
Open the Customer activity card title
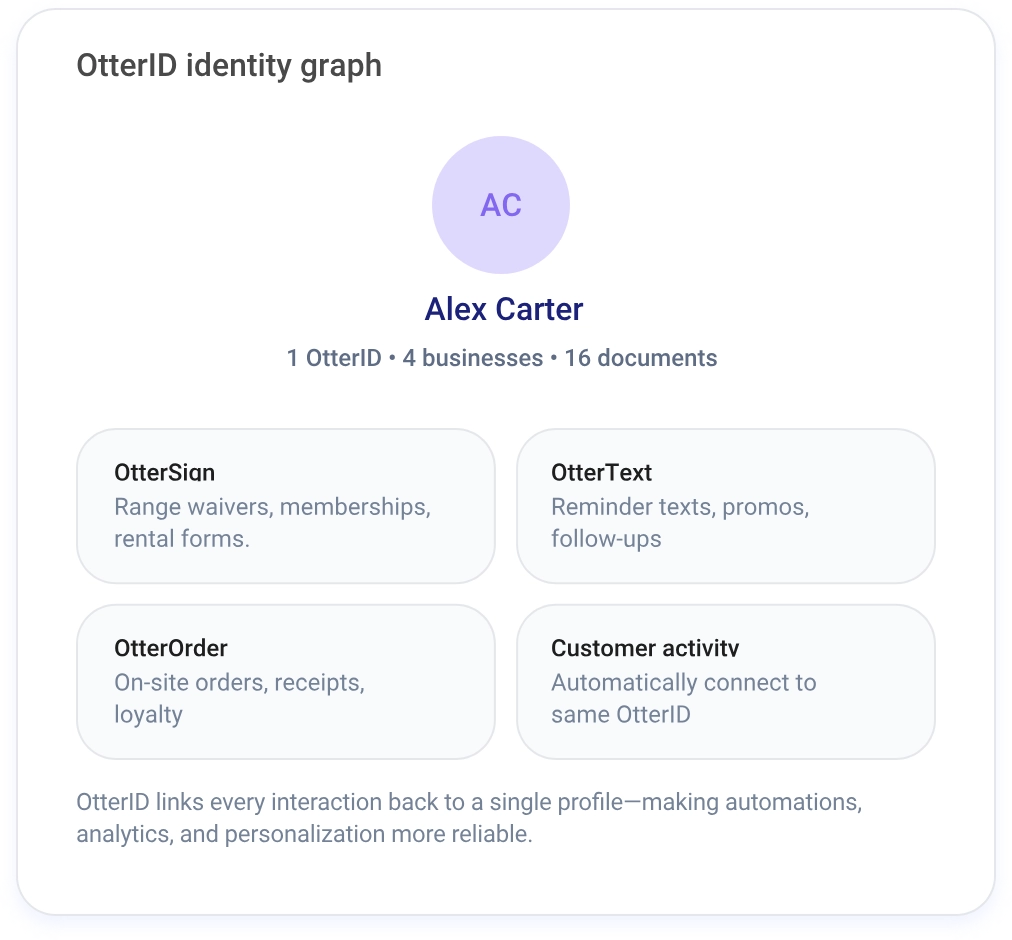(x=645, y=648)
